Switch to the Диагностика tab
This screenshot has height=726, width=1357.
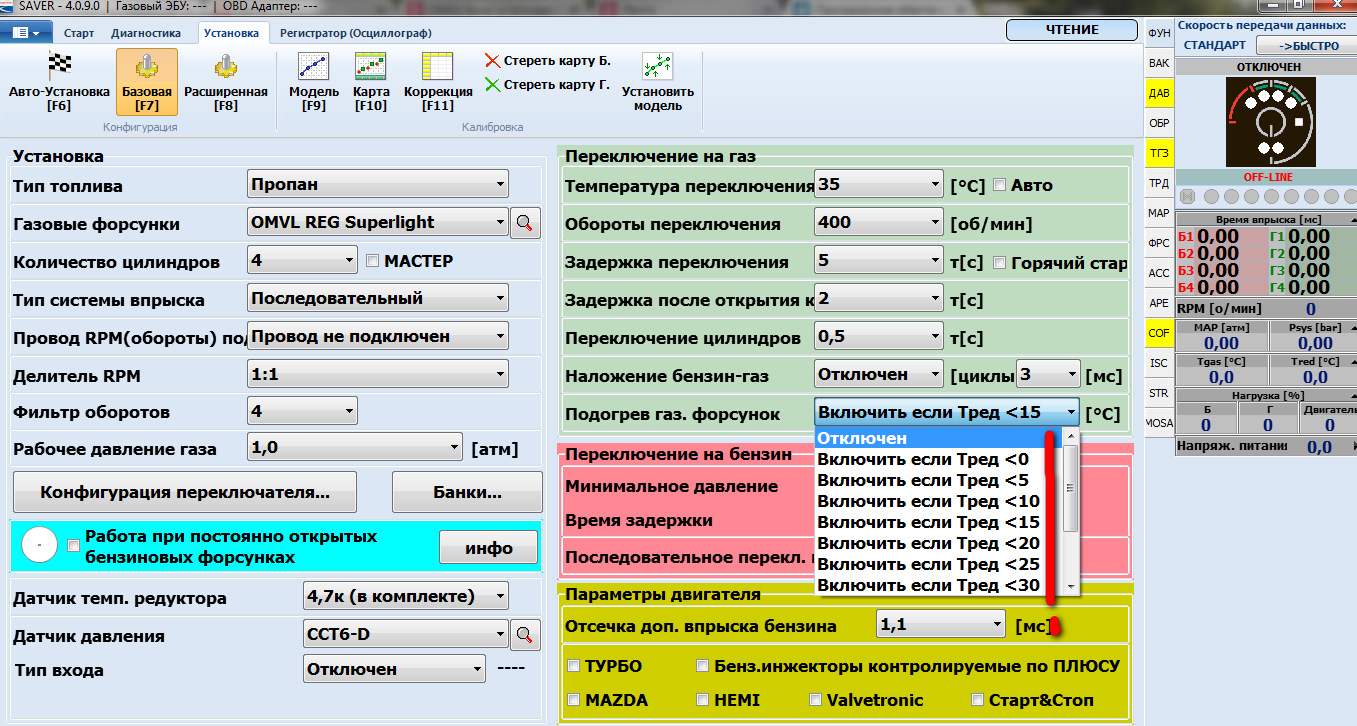click(x=146, y=33)
